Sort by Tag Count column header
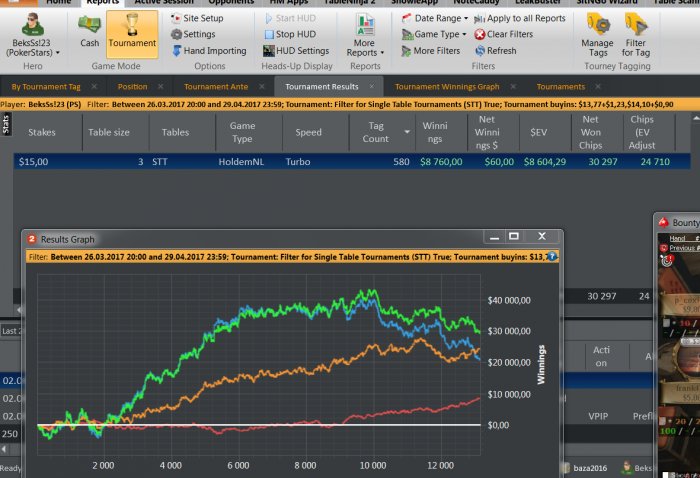Image resolution: width=700 pixels, height=478 pixels. click(x=378, y=132)
